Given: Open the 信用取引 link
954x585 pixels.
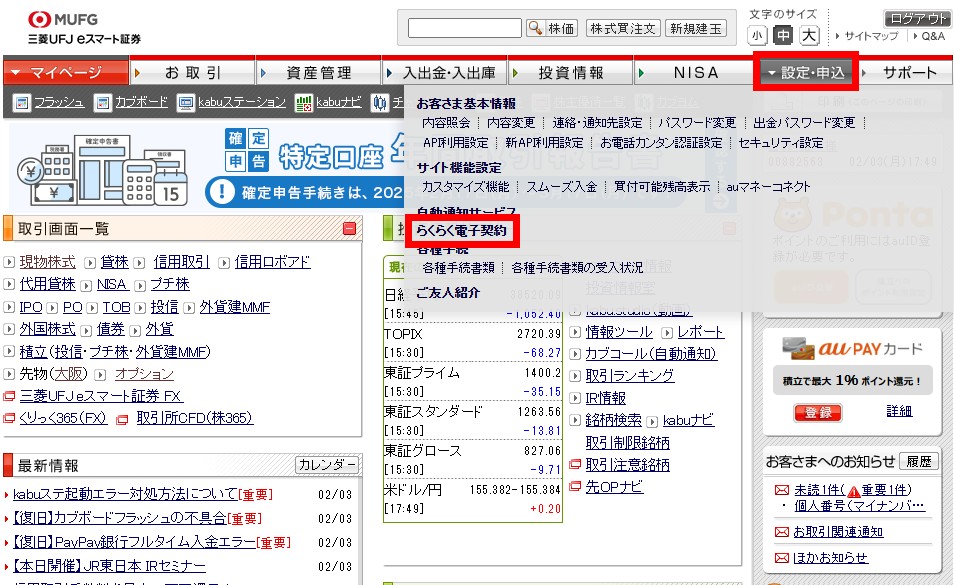Looking at the screenshot, I should [181, 263].
